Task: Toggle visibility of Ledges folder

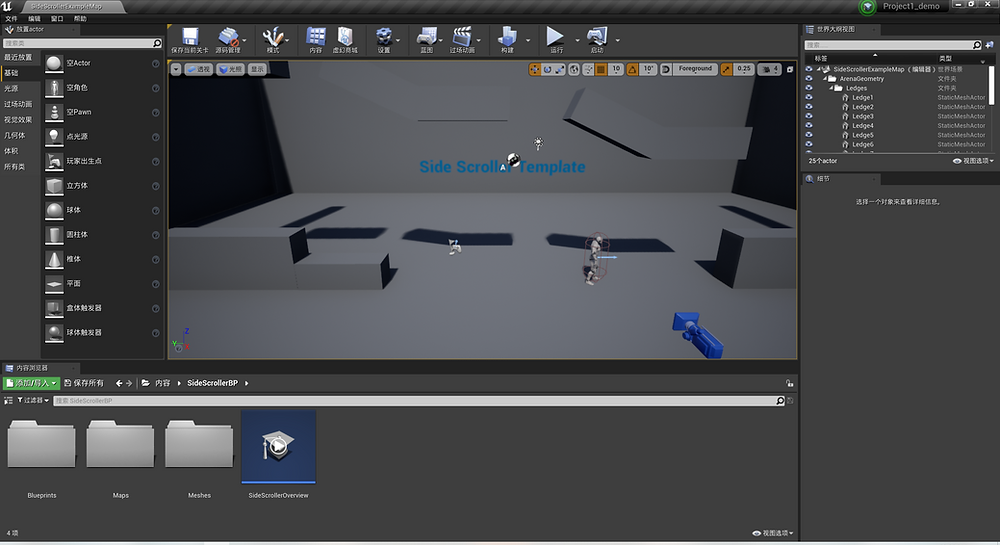Action: coord(809,88)
